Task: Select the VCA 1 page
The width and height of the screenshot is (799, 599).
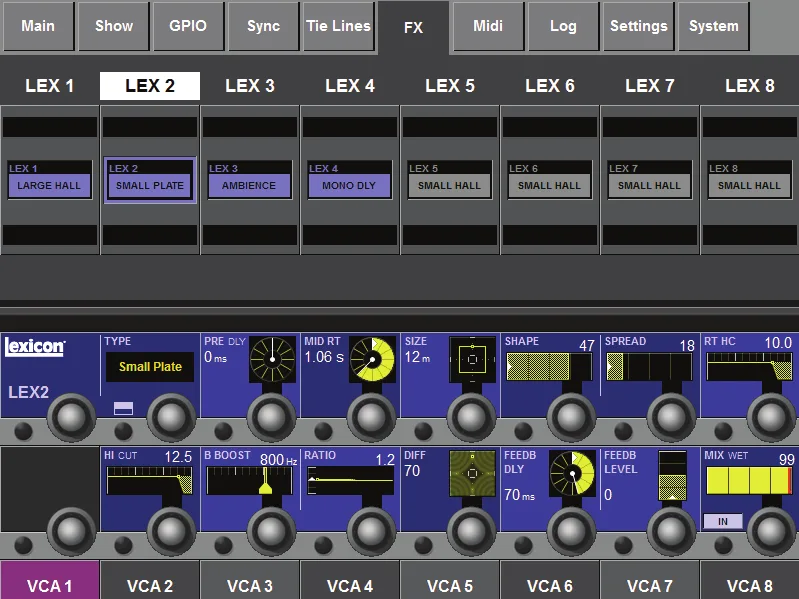Action: click(x=49, y=580)
